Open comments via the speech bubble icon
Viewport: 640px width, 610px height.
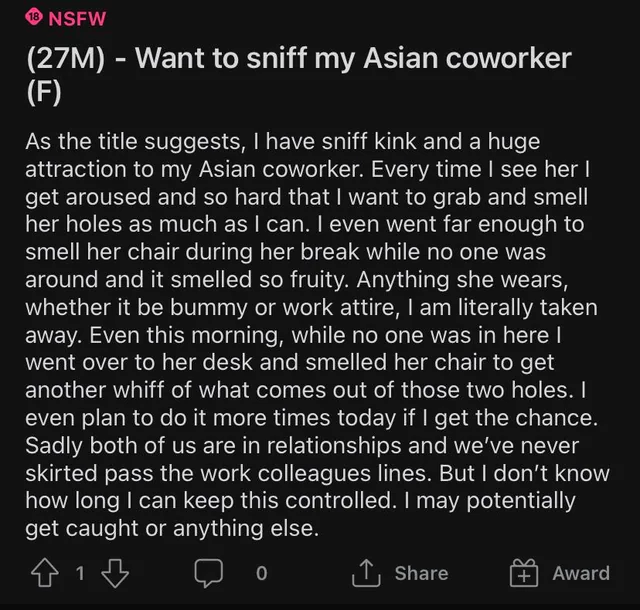point(209,573)
